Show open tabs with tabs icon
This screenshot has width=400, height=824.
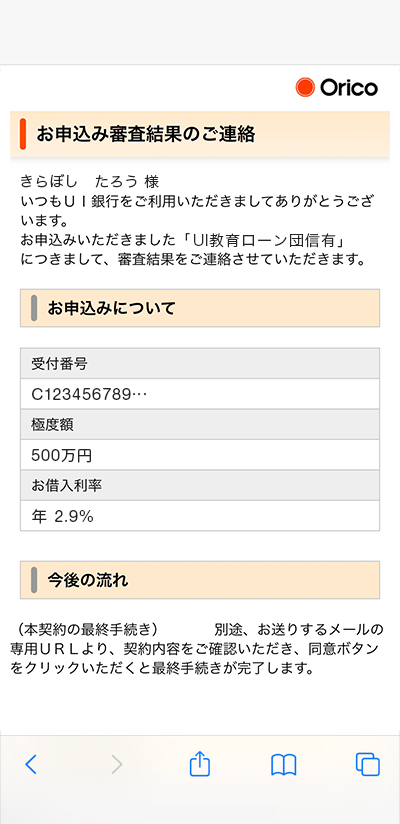pyautogui.click(x=367, y=764)
